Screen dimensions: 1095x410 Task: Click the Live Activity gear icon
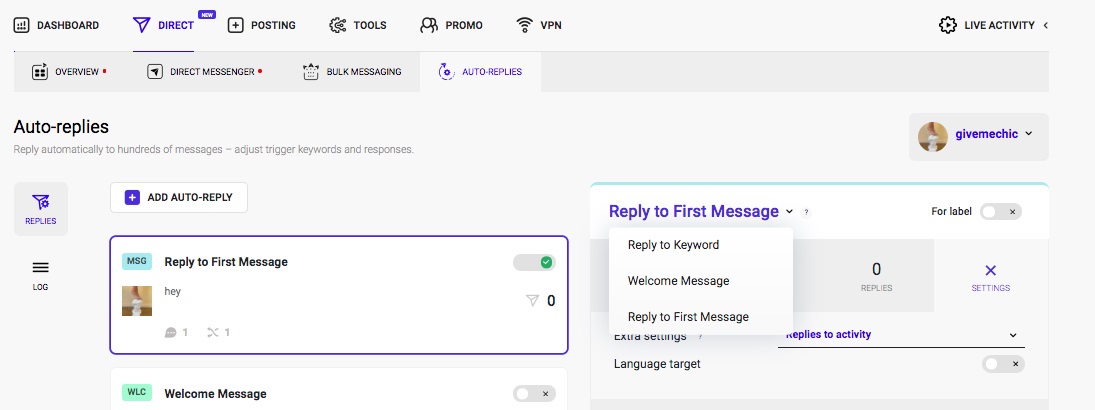coord(948,25)
